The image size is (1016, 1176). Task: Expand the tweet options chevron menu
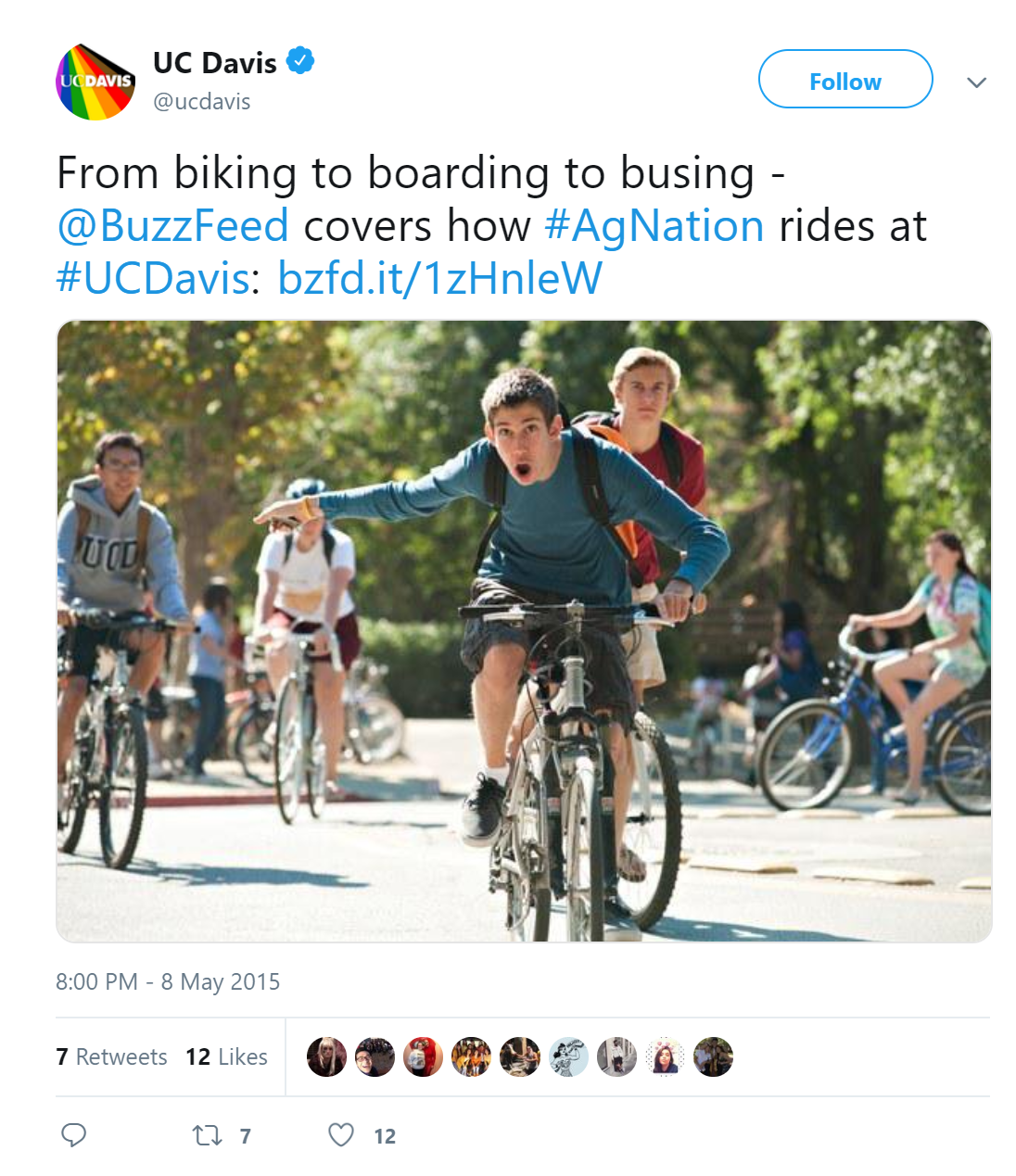tap(976, 82)
